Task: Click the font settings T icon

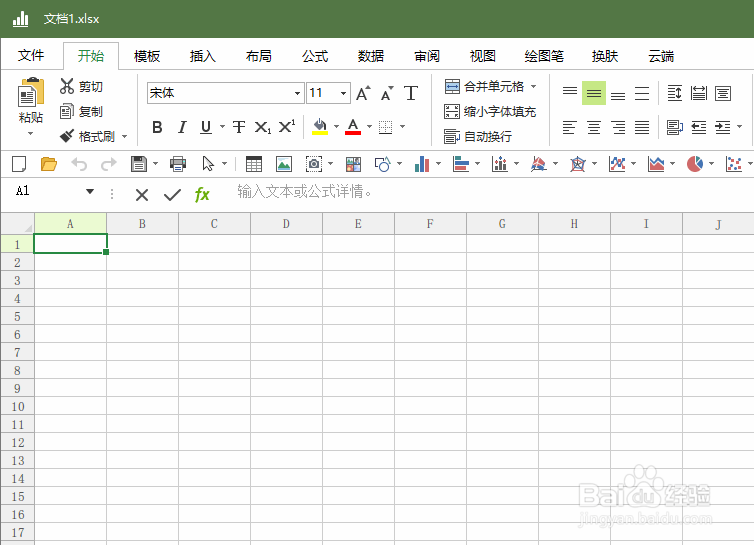Action: point(411,93)
